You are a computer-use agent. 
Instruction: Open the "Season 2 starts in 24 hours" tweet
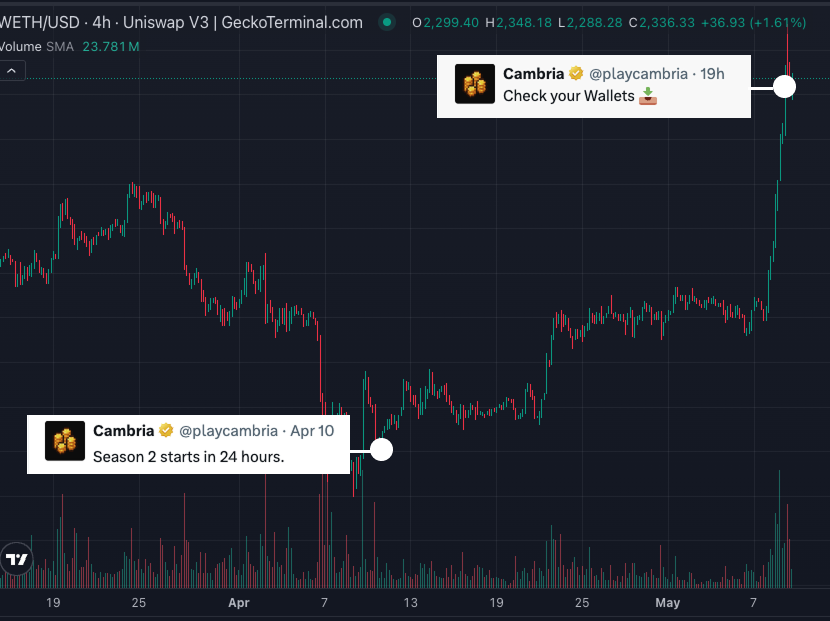pos(188,445)
